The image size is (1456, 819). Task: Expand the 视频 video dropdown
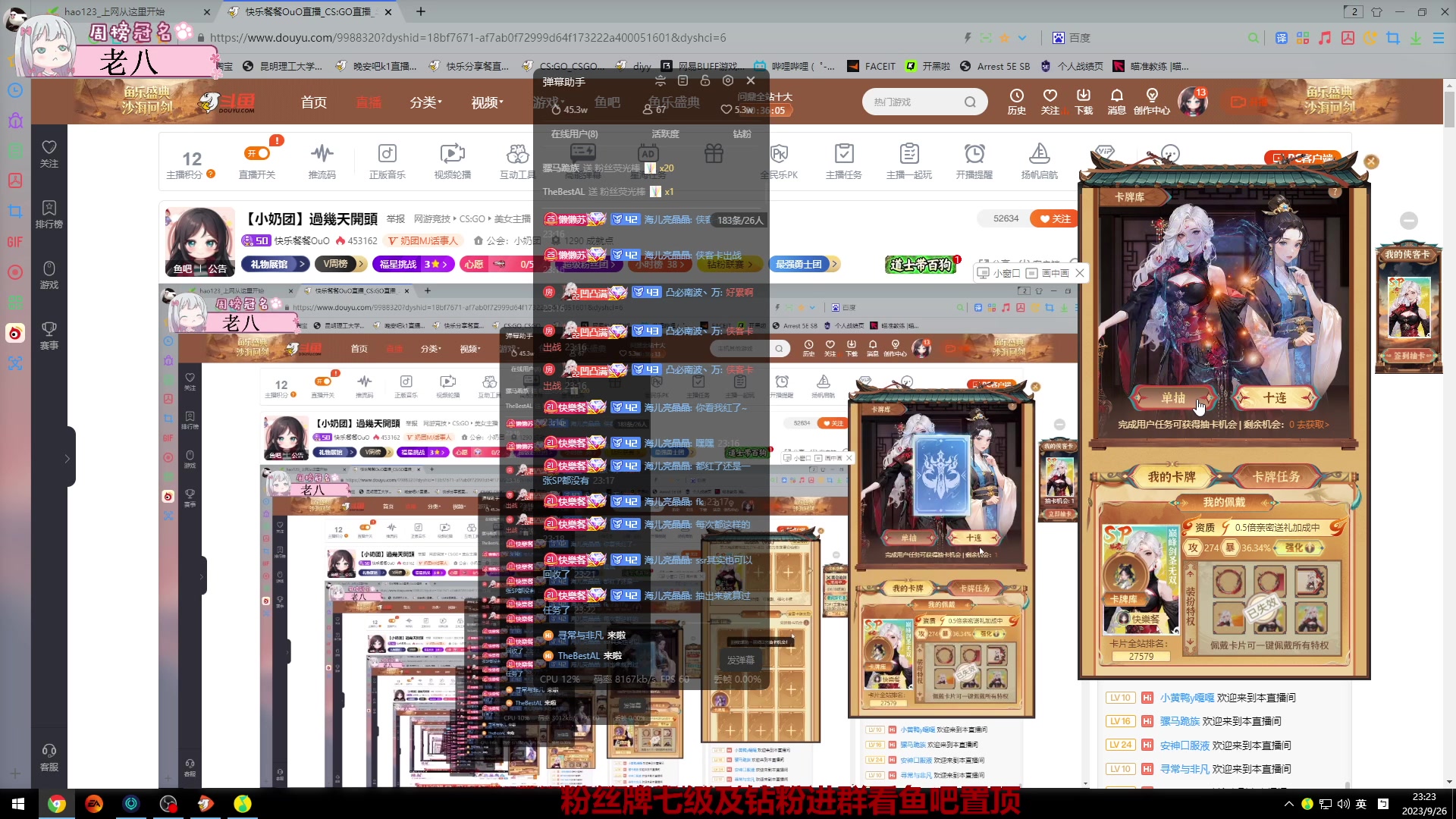click(x=487, y=102)
